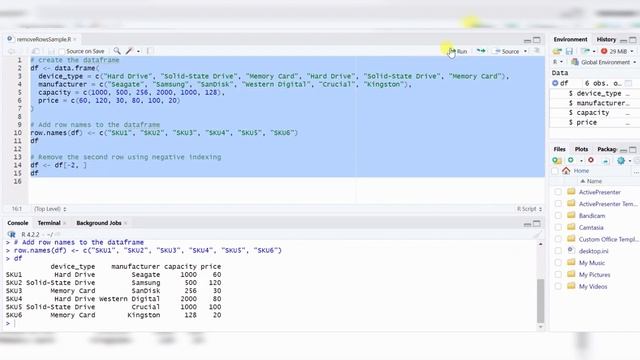Check the Bandicam folder checkbox
The image size is (640, 360).
coord(558,216)
